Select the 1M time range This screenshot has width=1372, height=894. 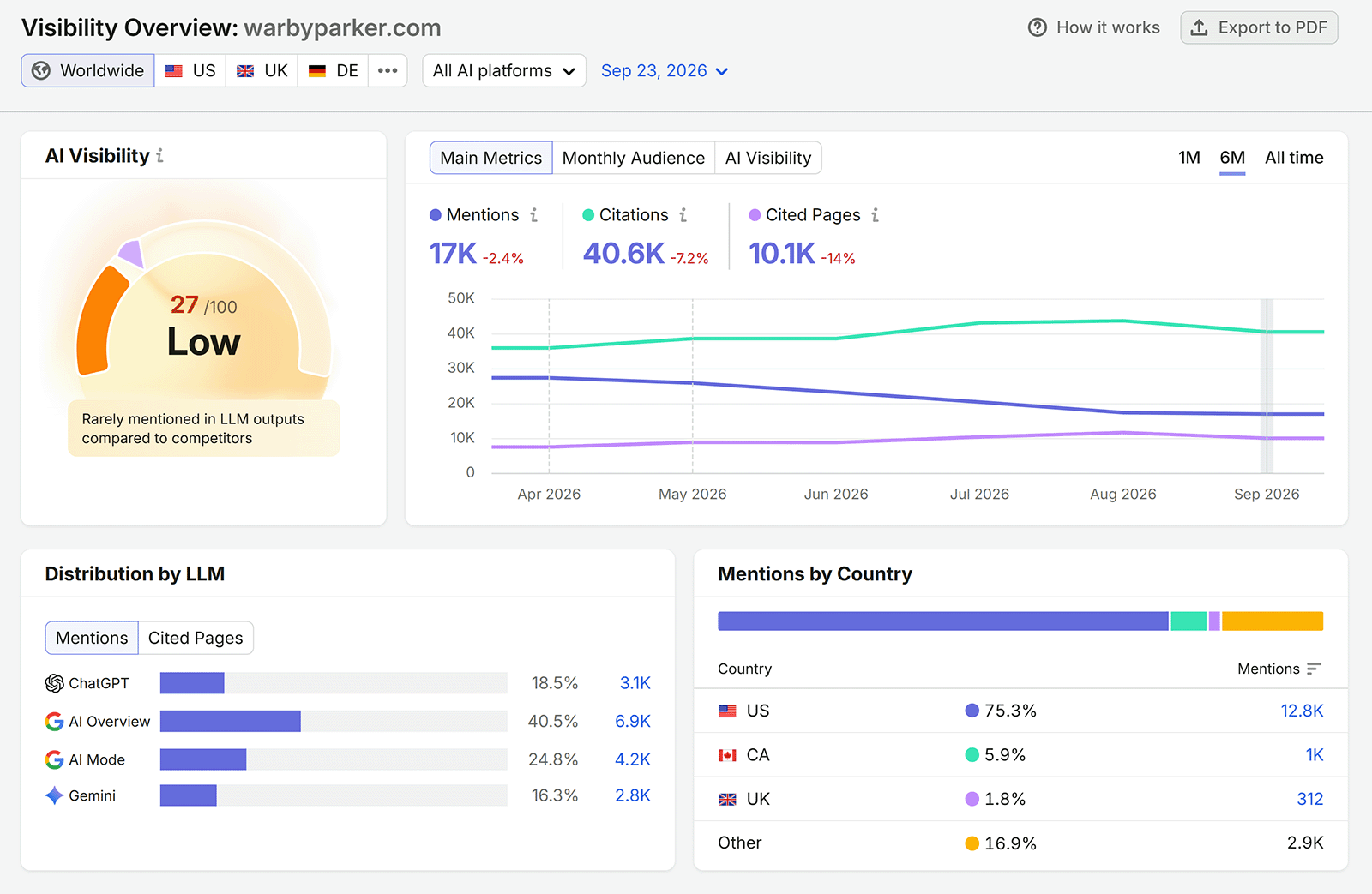point(1189,157)
